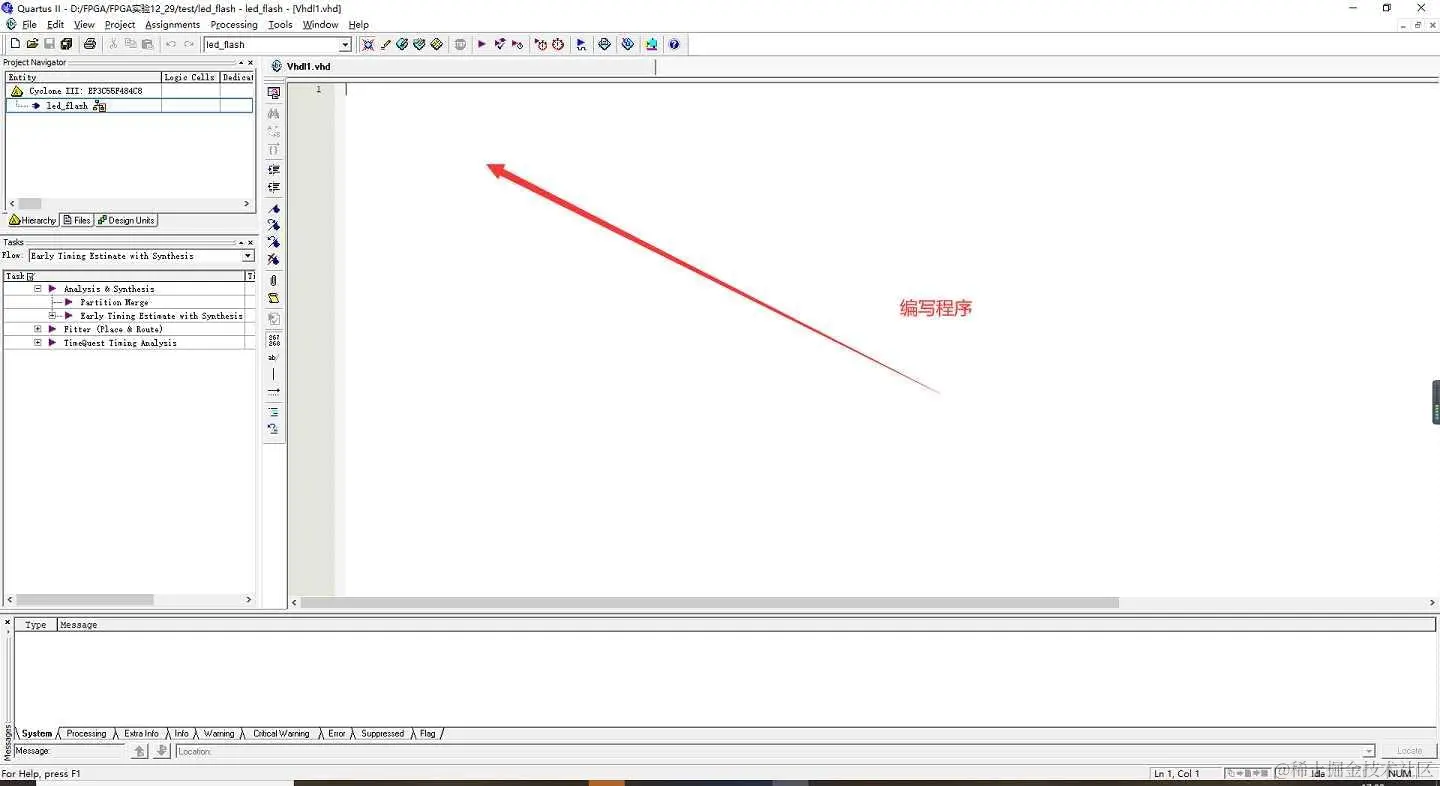
Task: Click inside the Location input field
Action: coord(770,751)
